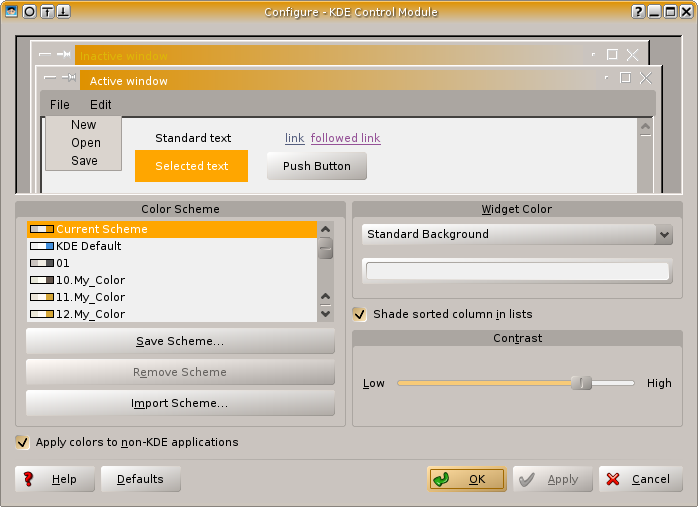Screen dimensions: 698x507
Task: Click the widget color swatch bar
Action: click(x=517, y=271)
